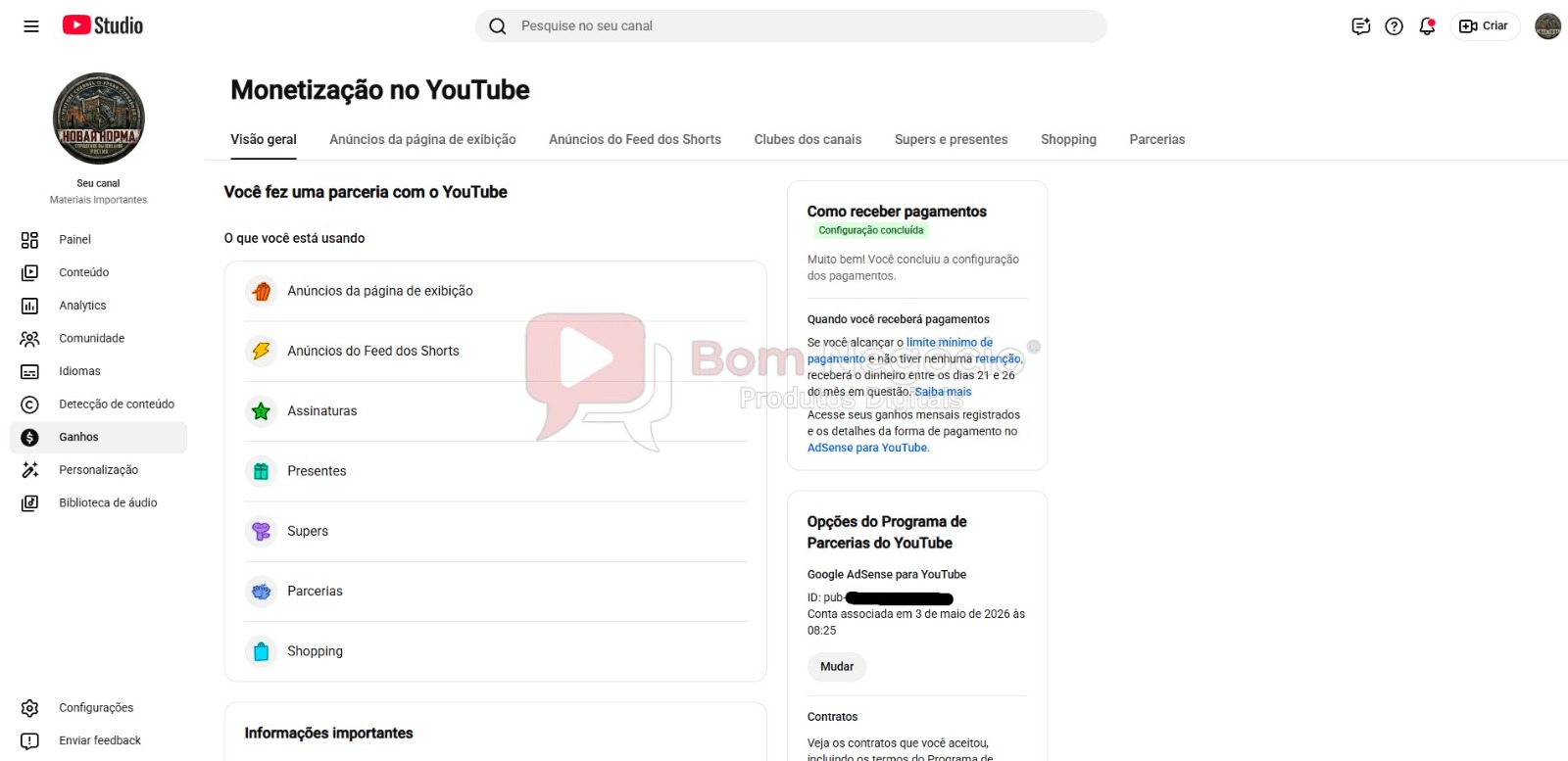The height and width of the screenshot is (761, 1568).
Task: Click the Detecção de conteúdo copyright icon
Action: pyautogui.click(x=30, y=404)
